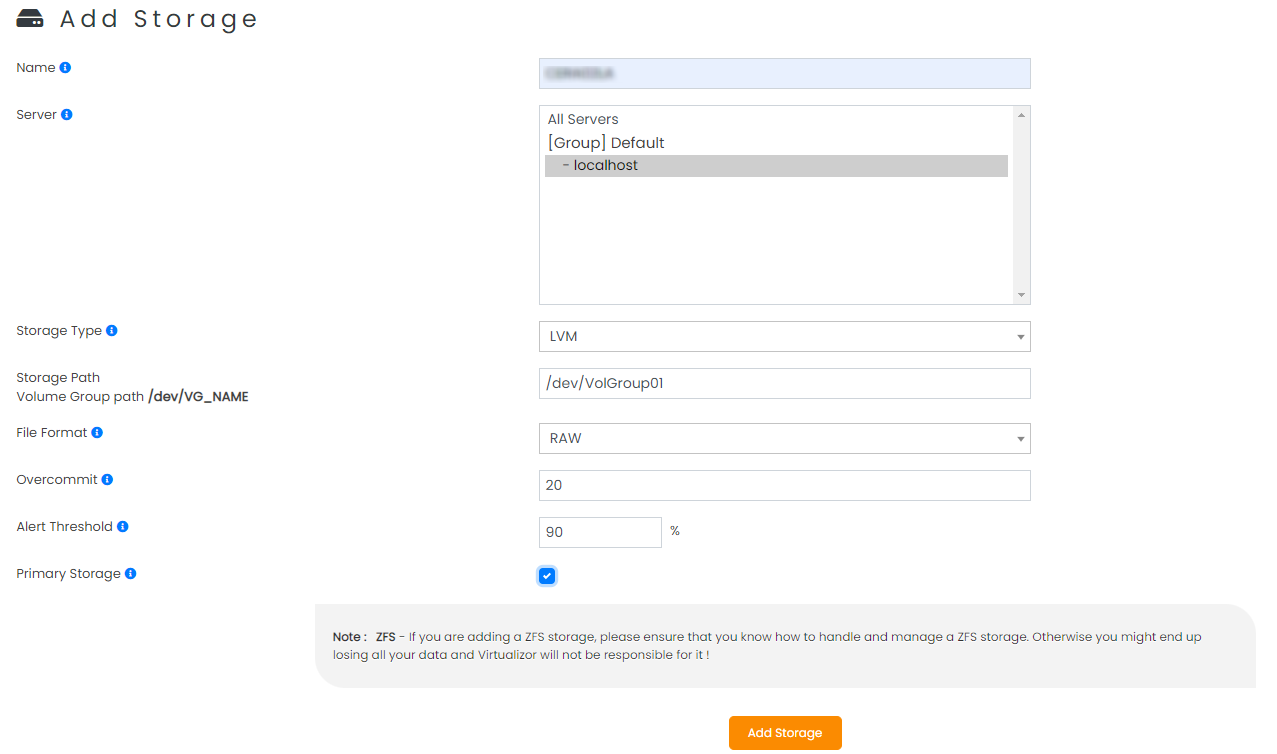This screenshot has height=754, width=1277.
Task: Click the File Format info icon
Action: [97, 432]
